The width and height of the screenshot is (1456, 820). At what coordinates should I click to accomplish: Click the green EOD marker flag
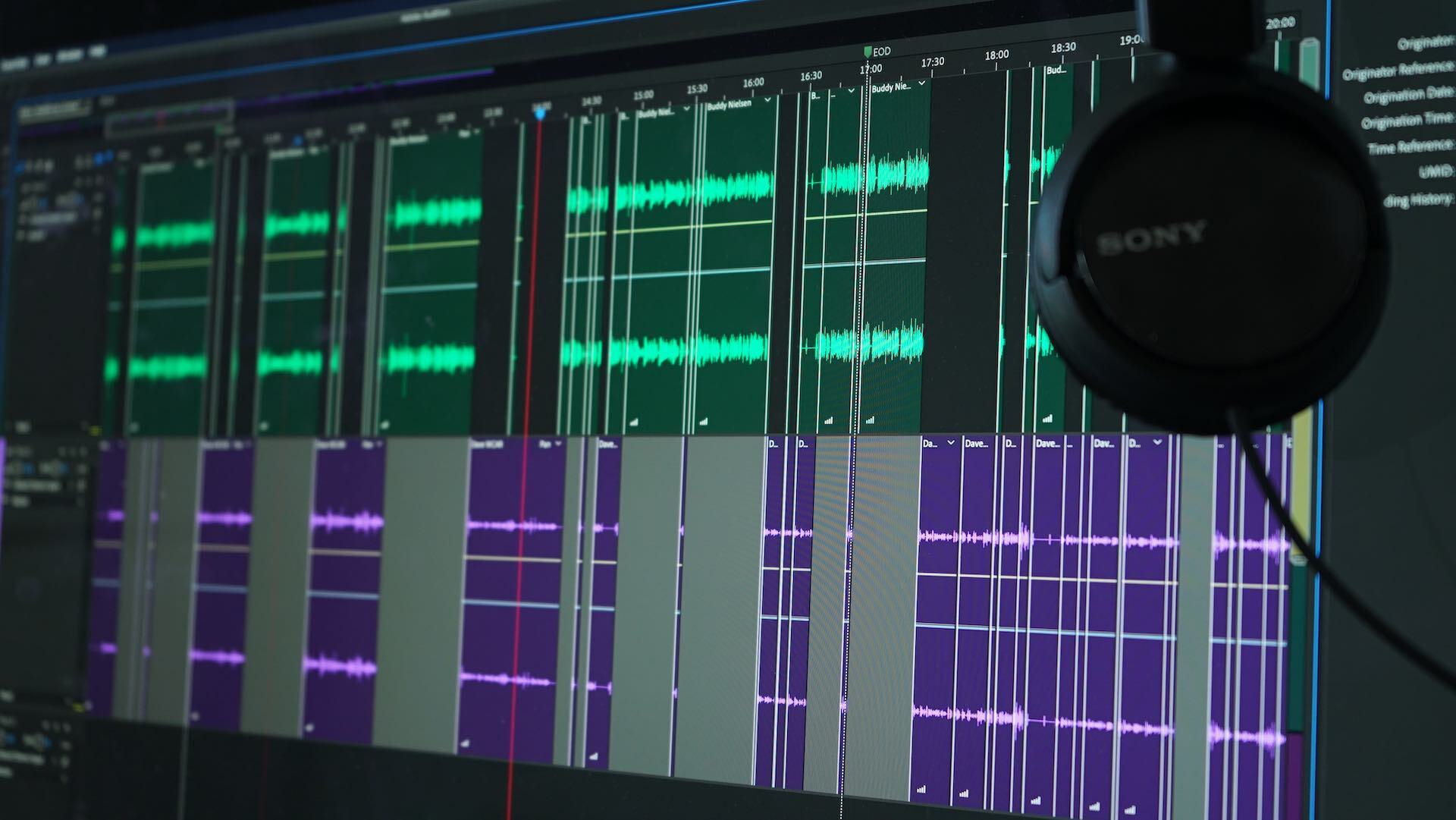868,51
